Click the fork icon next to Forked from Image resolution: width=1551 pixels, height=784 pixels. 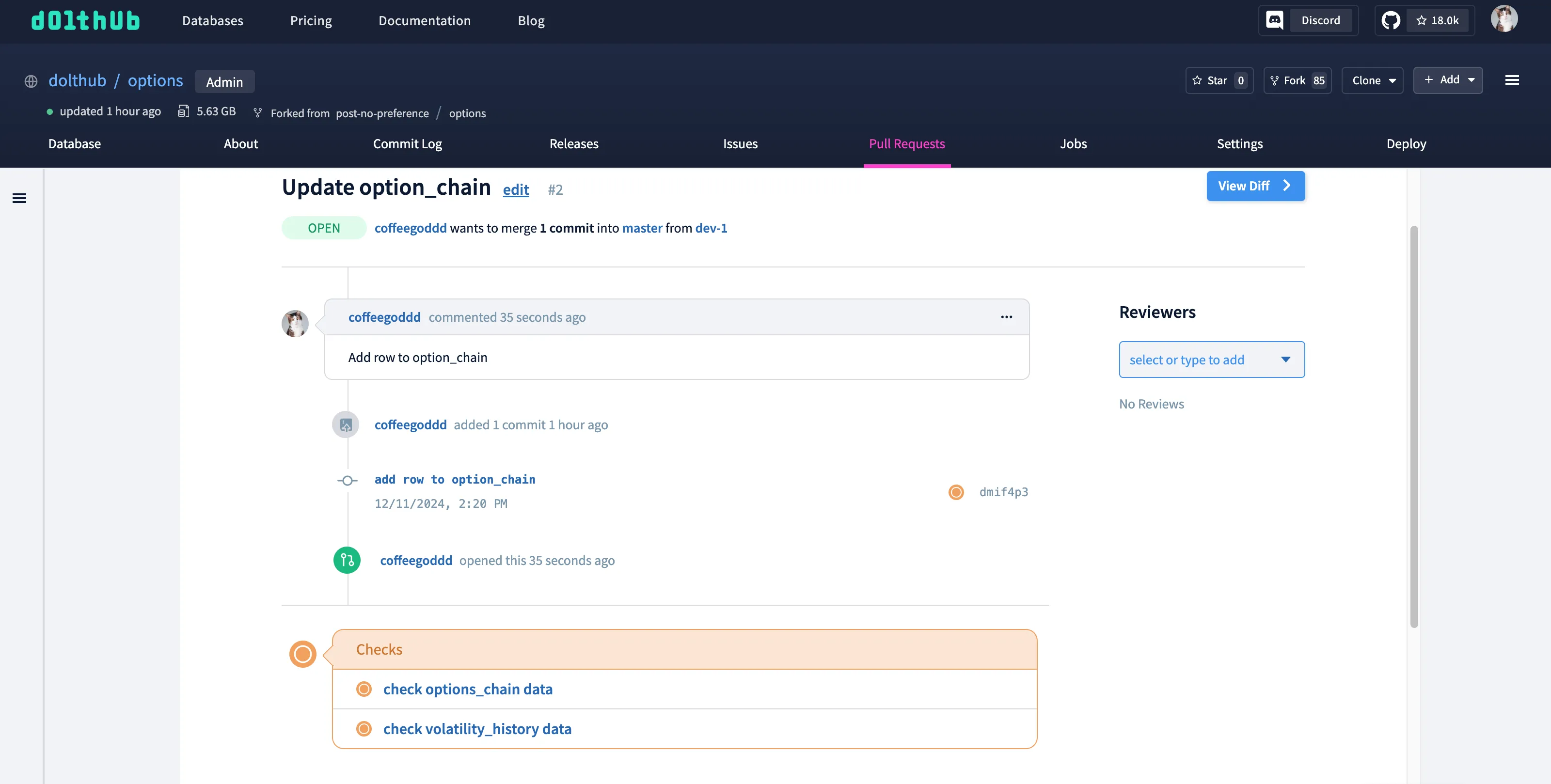258,112
